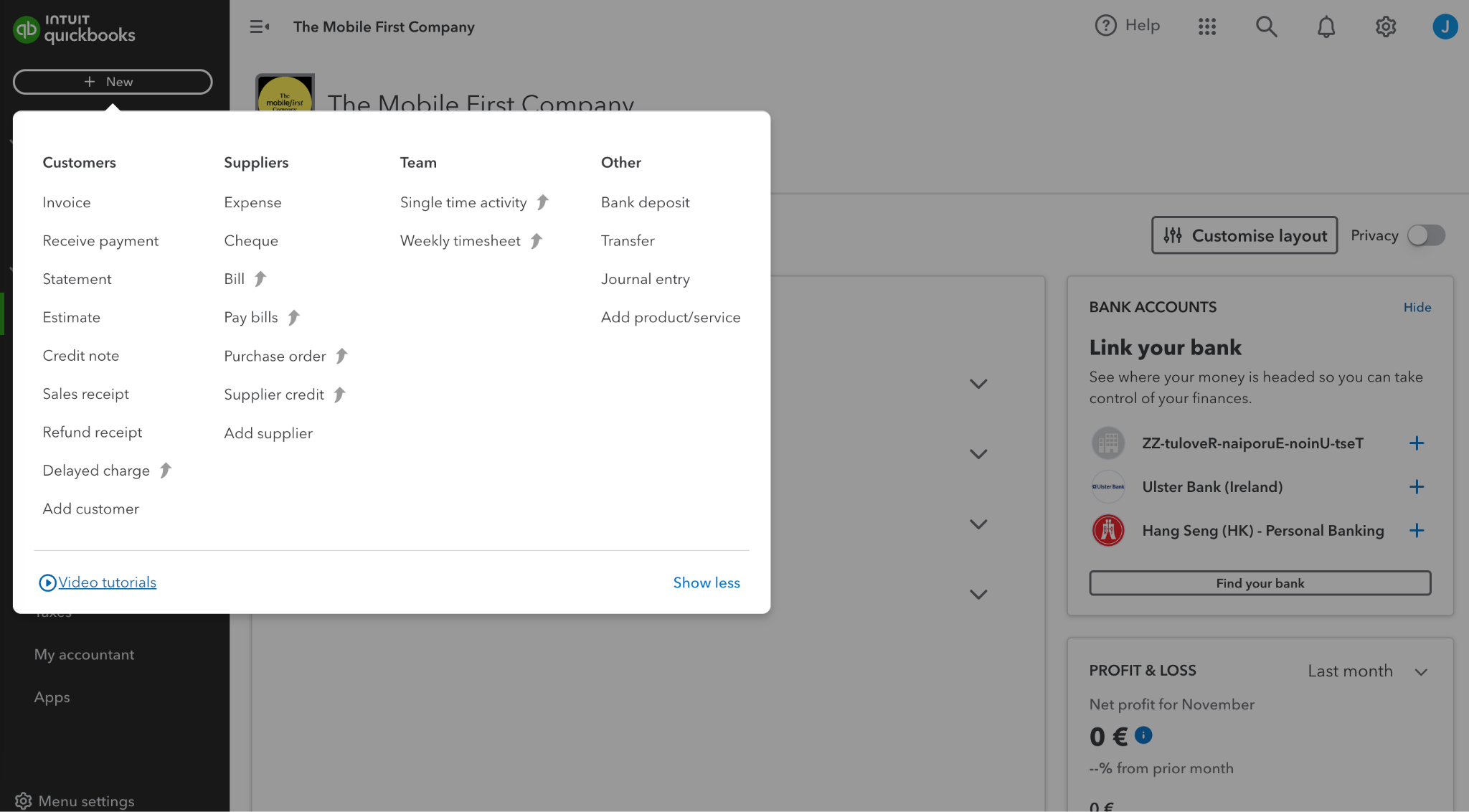Click the hamburger menu icon
Viewport: 1469px width, 812px height.
[258, 27]
